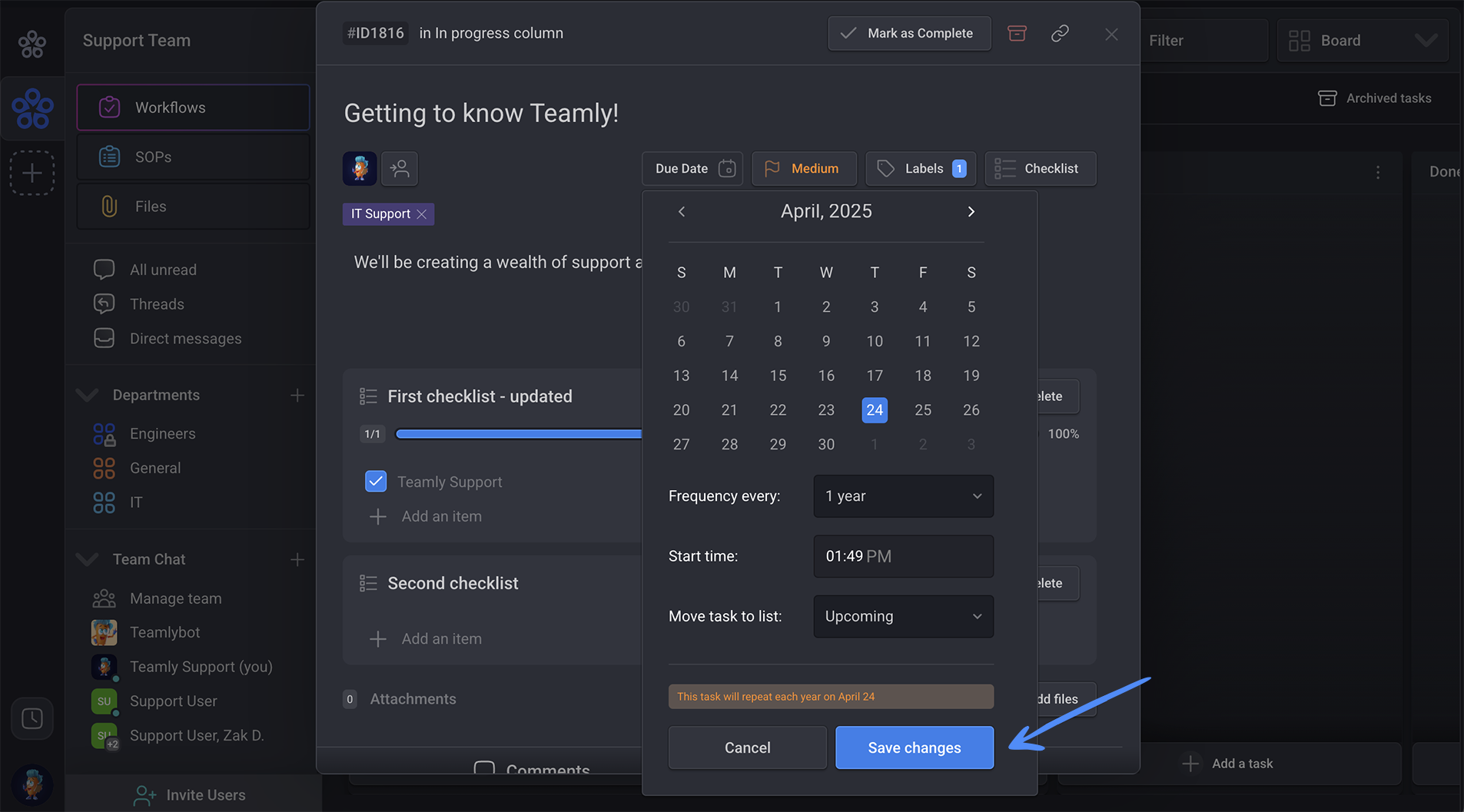Open Workflows in the sidebar
This screenshot has height=812, width=1464.
click(x=193, y=108)
